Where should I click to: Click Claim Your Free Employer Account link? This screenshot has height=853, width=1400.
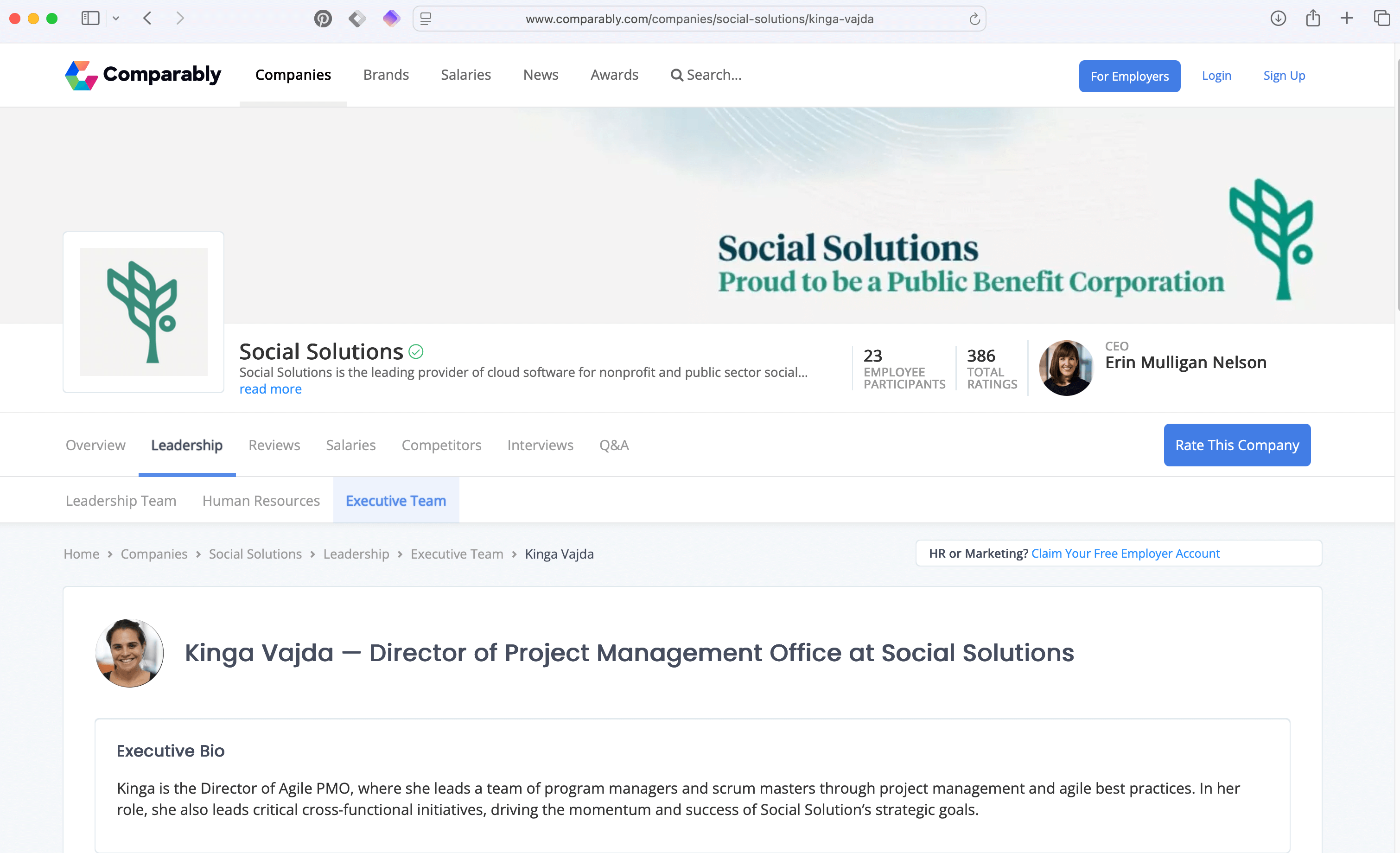pyautogui.click(x=1125, y=554)
